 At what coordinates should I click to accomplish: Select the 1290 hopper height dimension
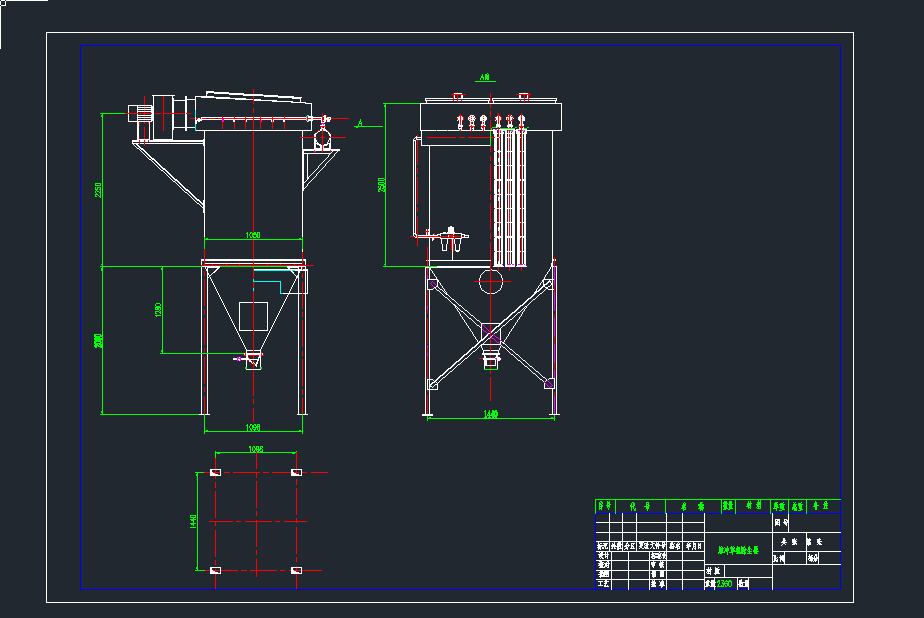click(157, 309)
